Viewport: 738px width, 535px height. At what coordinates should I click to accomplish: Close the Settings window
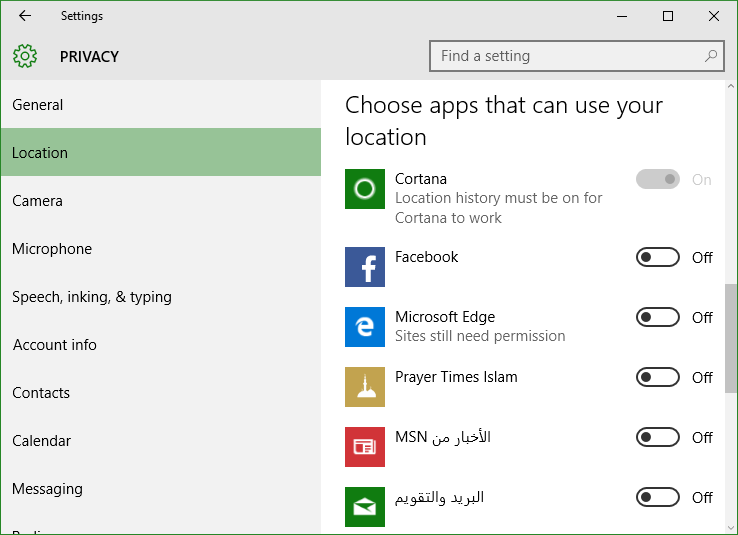pyautogui.click(x=714, y=16)
